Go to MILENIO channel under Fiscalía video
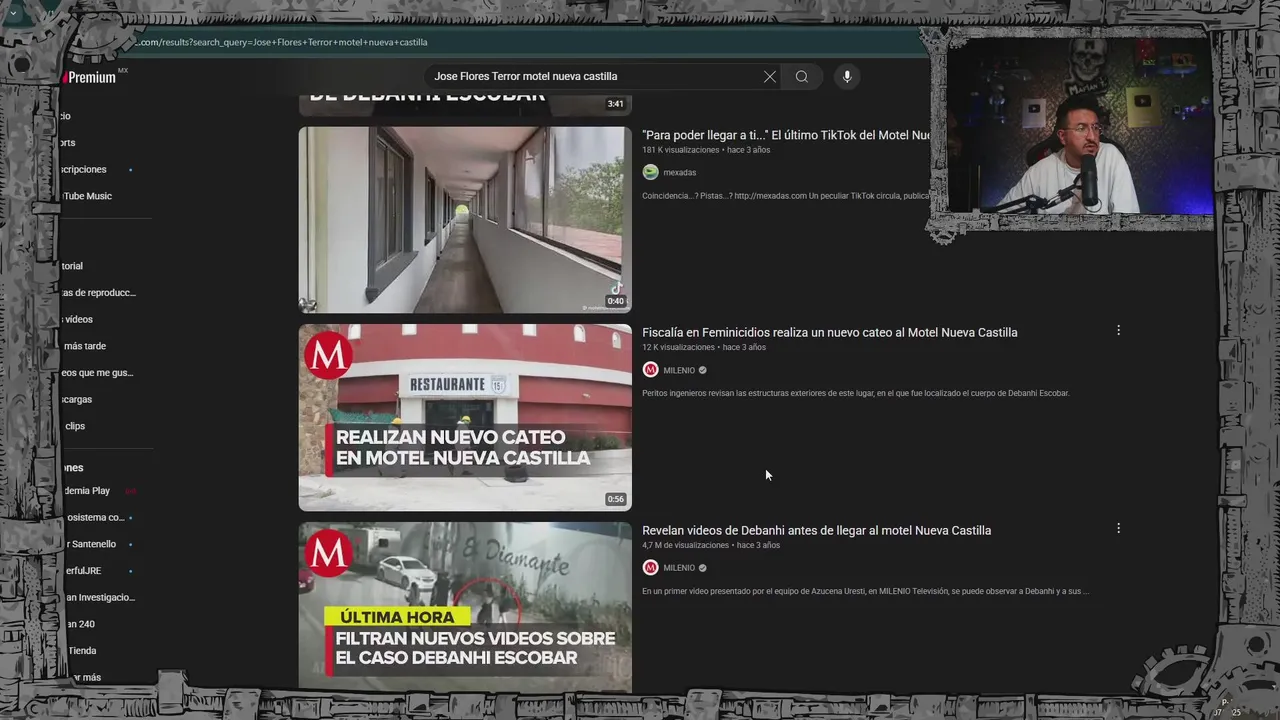This screenshot has width=1280, height=720. coord(679,370)
